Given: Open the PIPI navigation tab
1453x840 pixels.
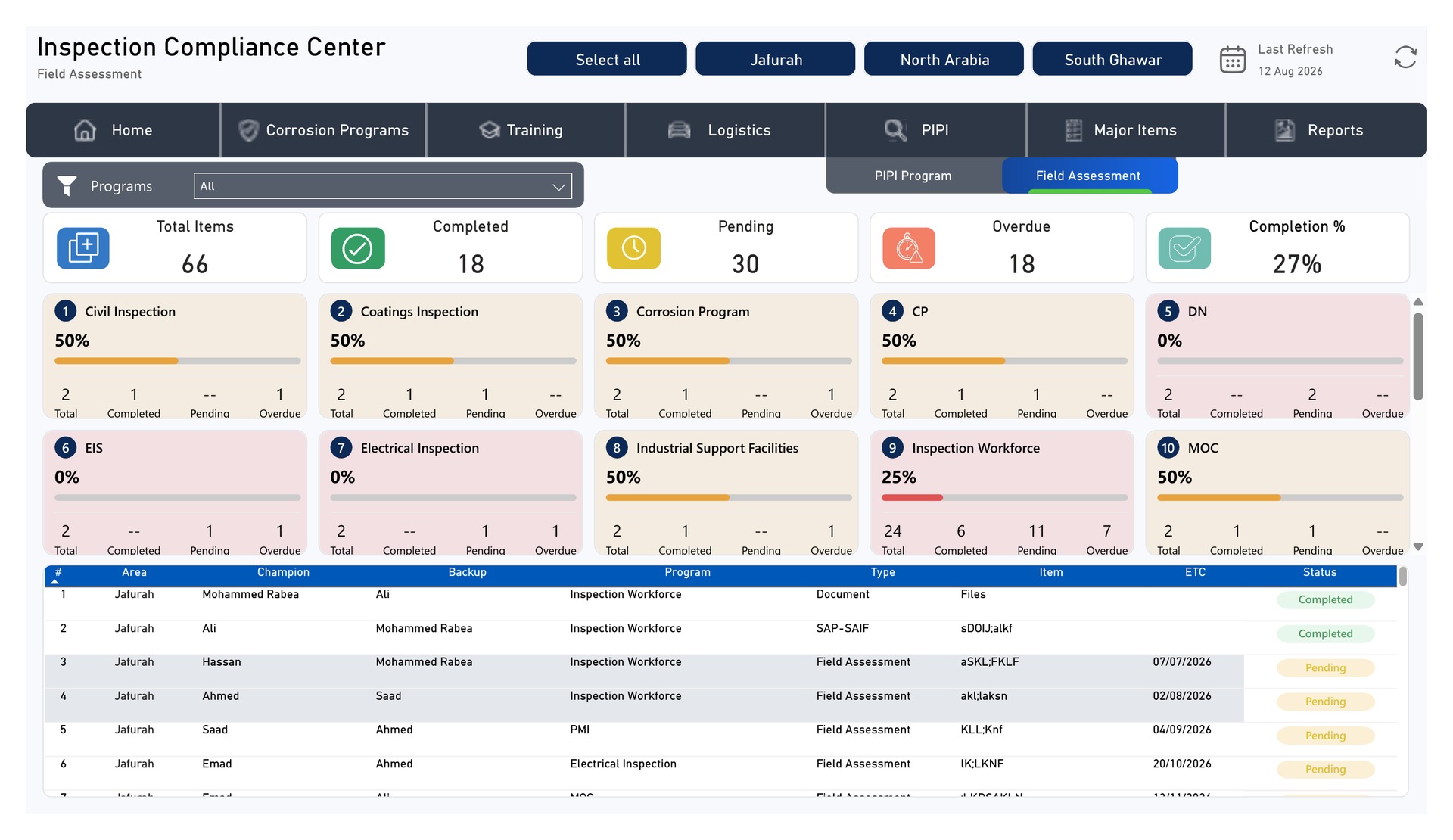Looking at the screenshot, I should (926, 130).
